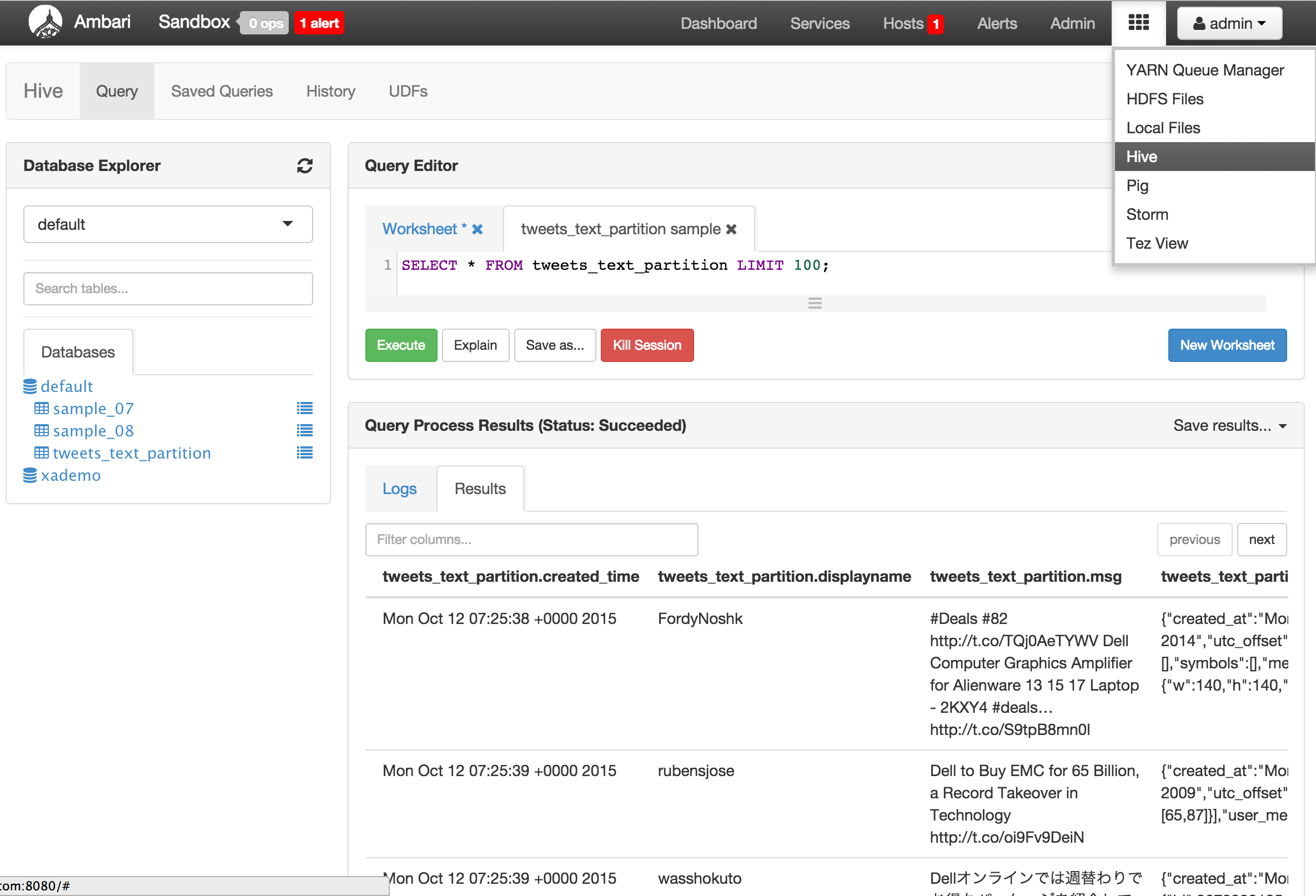Viewport: 1316px width, 896px height.
Task: Click the Database Explorer refresh icon
Action: pos(305,165)
